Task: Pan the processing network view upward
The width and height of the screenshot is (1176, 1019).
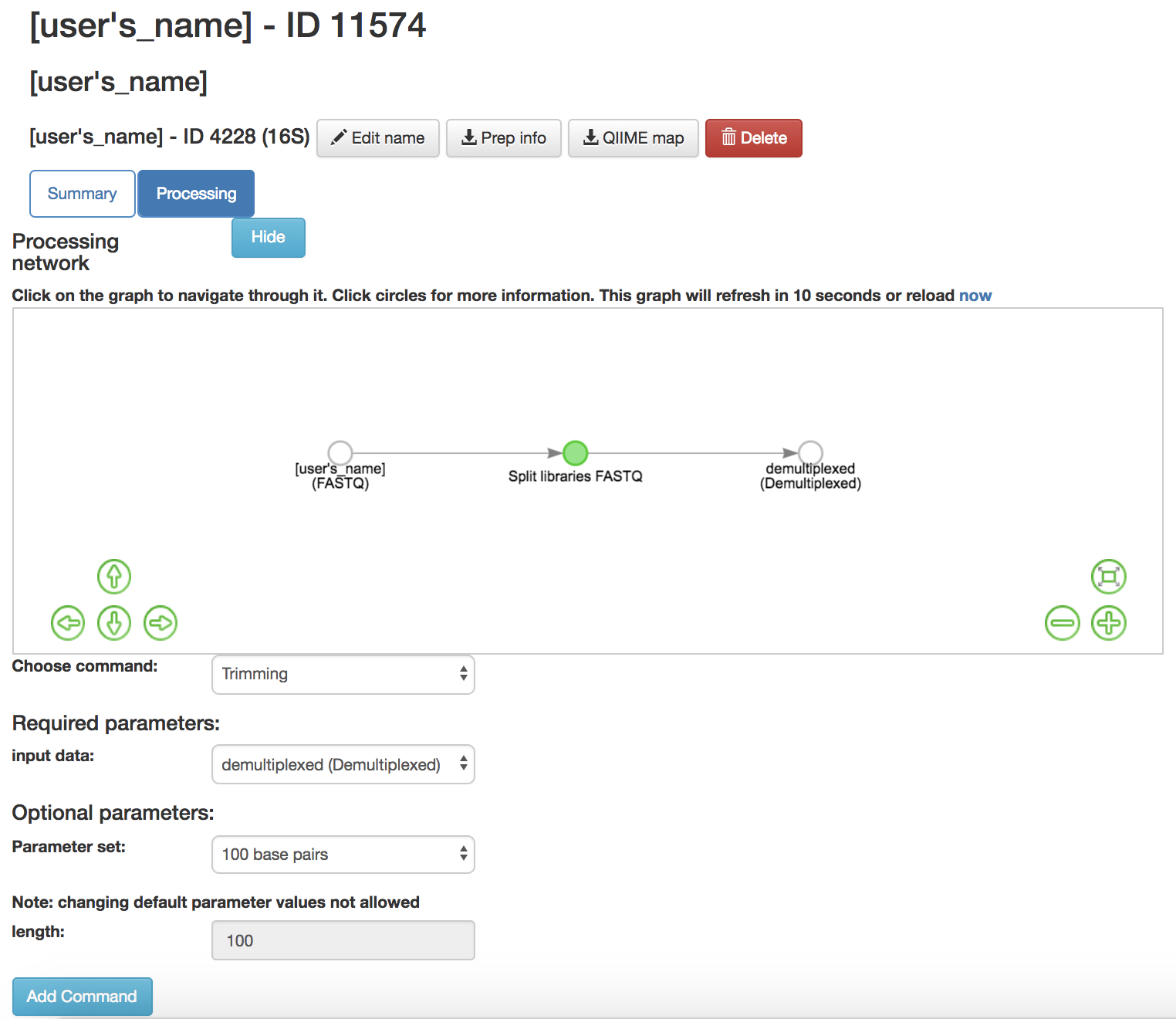Action: (113, 577)
